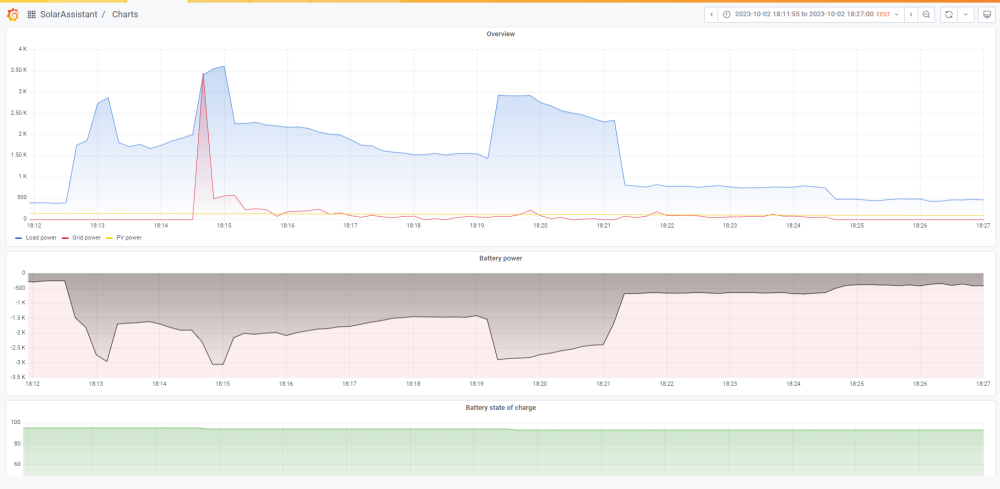1000x489 pixels.
Task: Toggle Grid power series in legend
Action: point(86,237)
